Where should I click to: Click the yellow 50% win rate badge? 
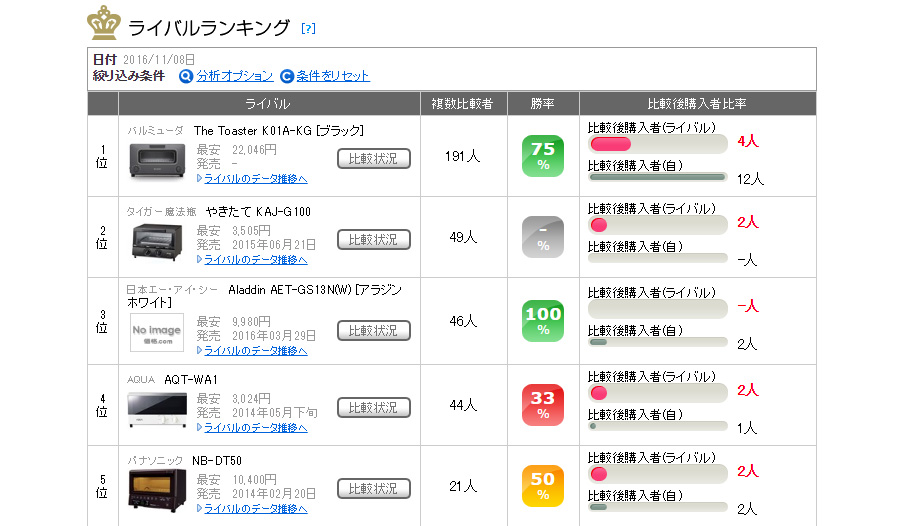542,486
